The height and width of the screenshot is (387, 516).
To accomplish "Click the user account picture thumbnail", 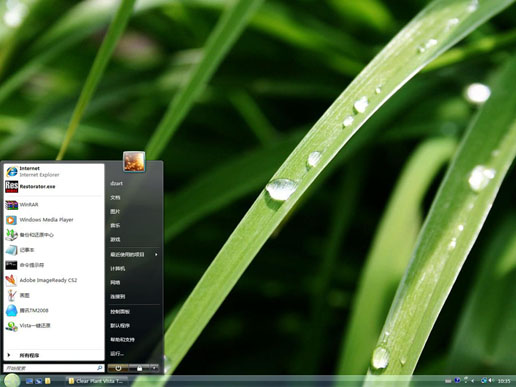I will (x=134, y=162).
